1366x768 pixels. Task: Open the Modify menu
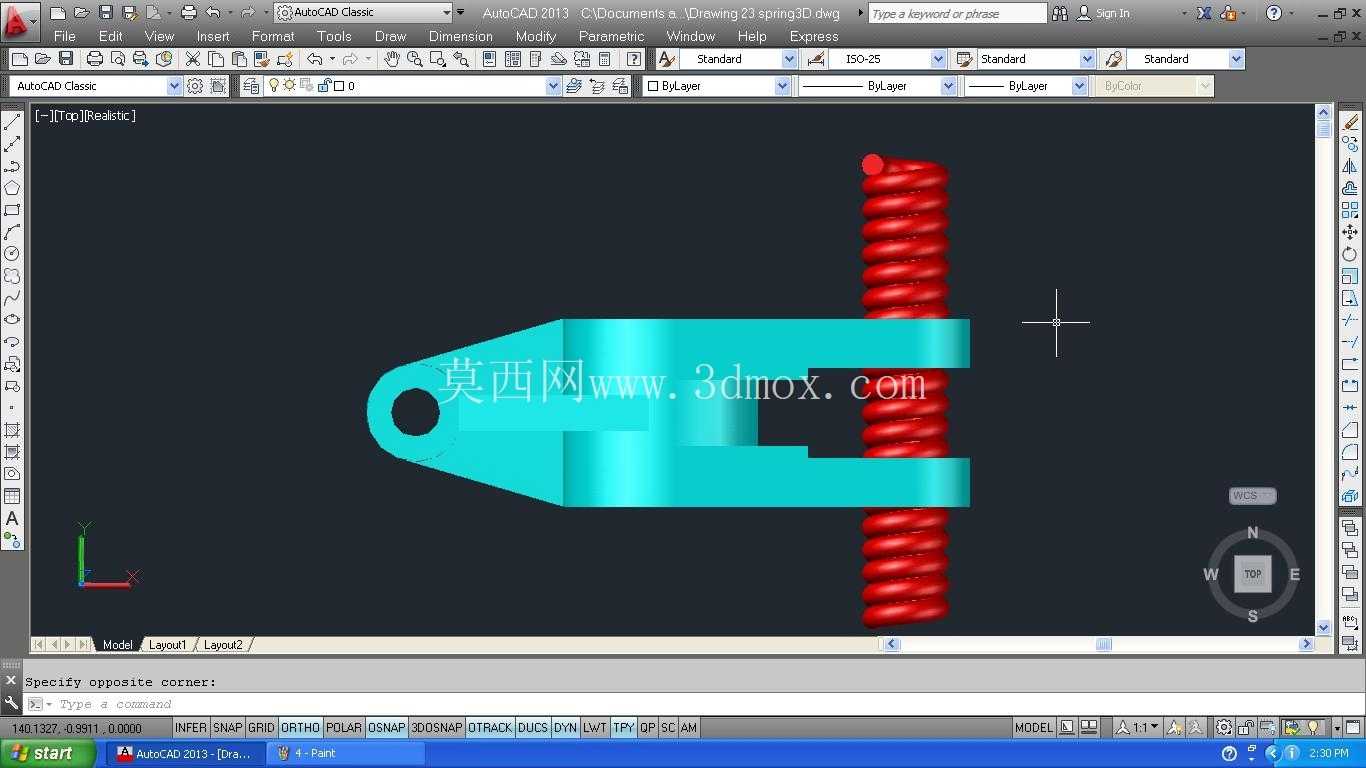[x=536, y=36]
